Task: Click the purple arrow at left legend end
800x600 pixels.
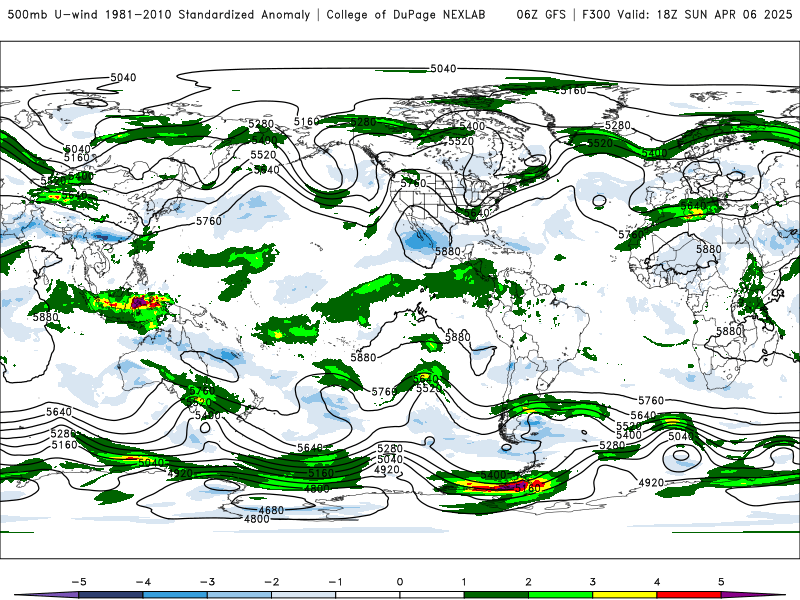Action: pyautogui.click(x=47, y=595)
